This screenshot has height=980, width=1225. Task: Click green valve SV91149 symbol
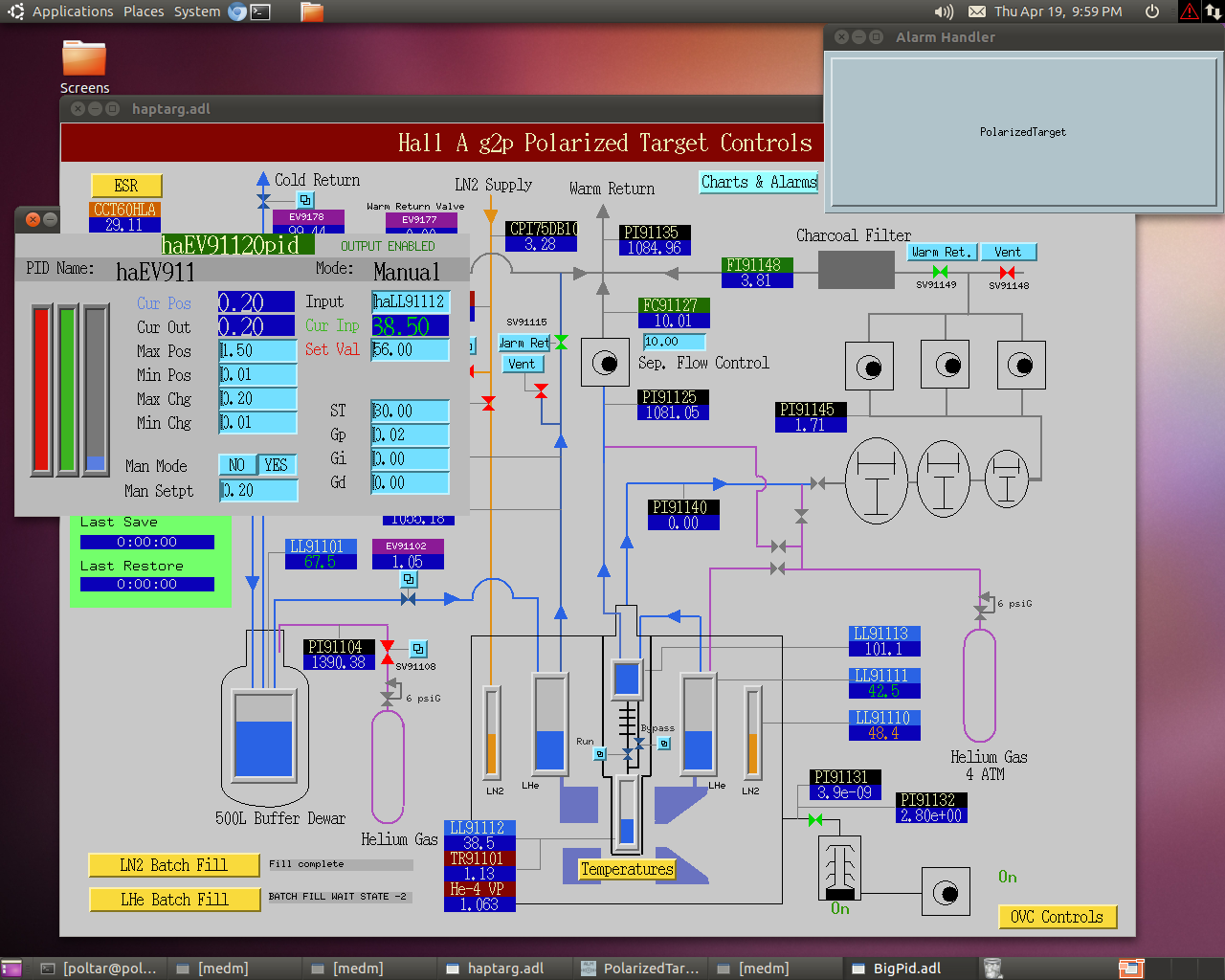(940, 273)
